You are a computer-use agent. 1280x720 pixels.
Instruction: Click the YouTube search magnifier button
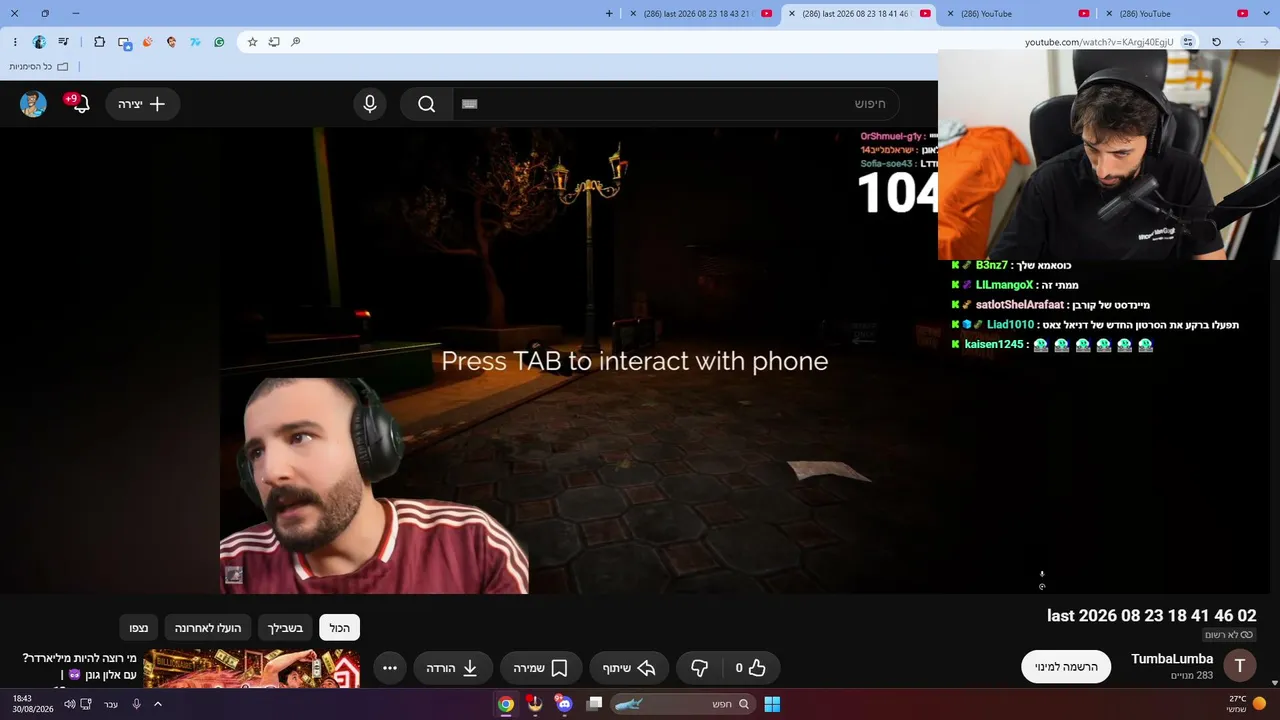pos(427,104)
